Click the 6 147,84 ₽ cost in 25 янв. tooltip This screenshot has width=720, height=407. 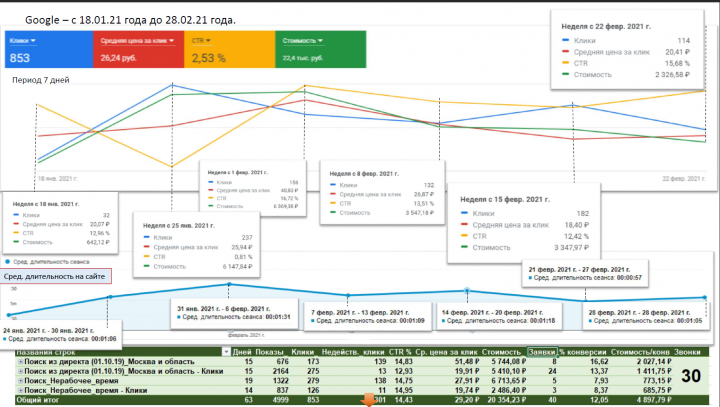click(237, 266)
